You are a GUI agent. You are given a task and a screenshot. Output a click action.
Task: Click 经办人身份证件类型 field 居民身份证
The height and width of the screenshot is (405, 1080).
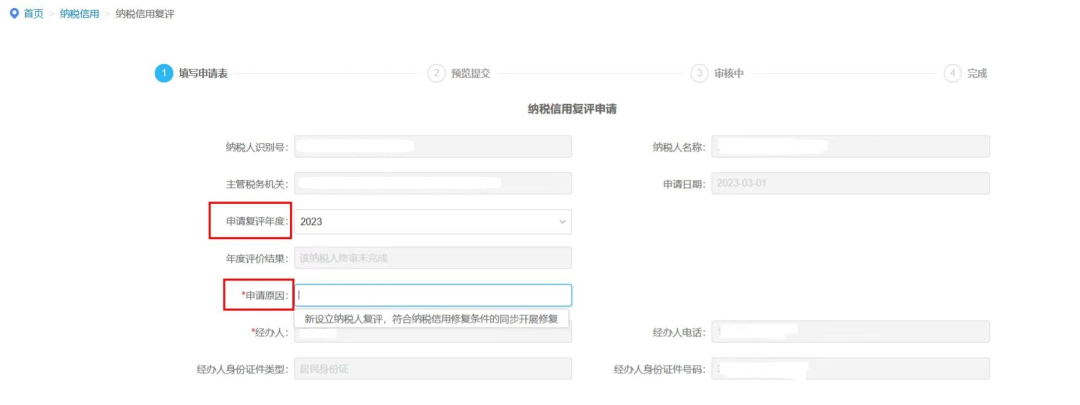click(x=433, y=368)
